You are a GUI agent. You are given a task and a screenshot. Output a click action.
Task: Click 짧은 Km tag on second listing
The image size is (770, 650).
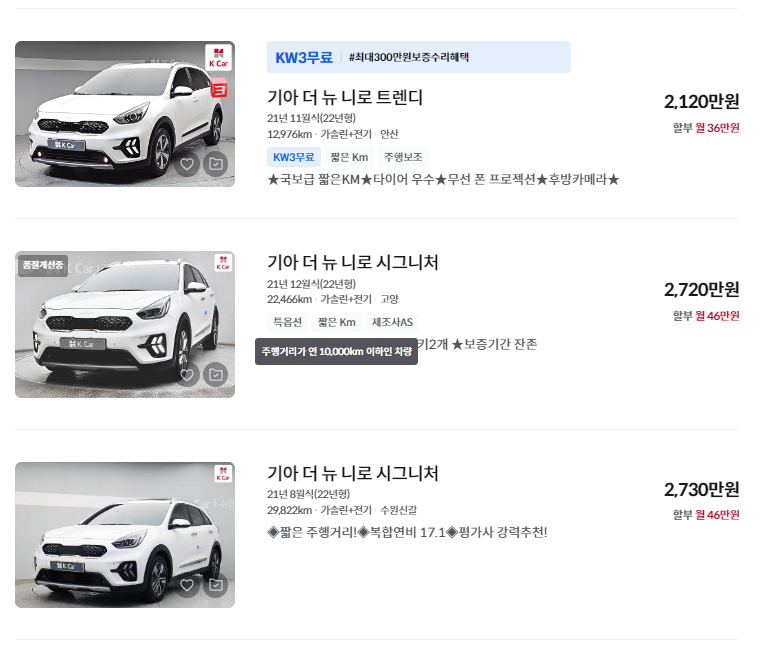pyautogui.click(x=337, y=322)
